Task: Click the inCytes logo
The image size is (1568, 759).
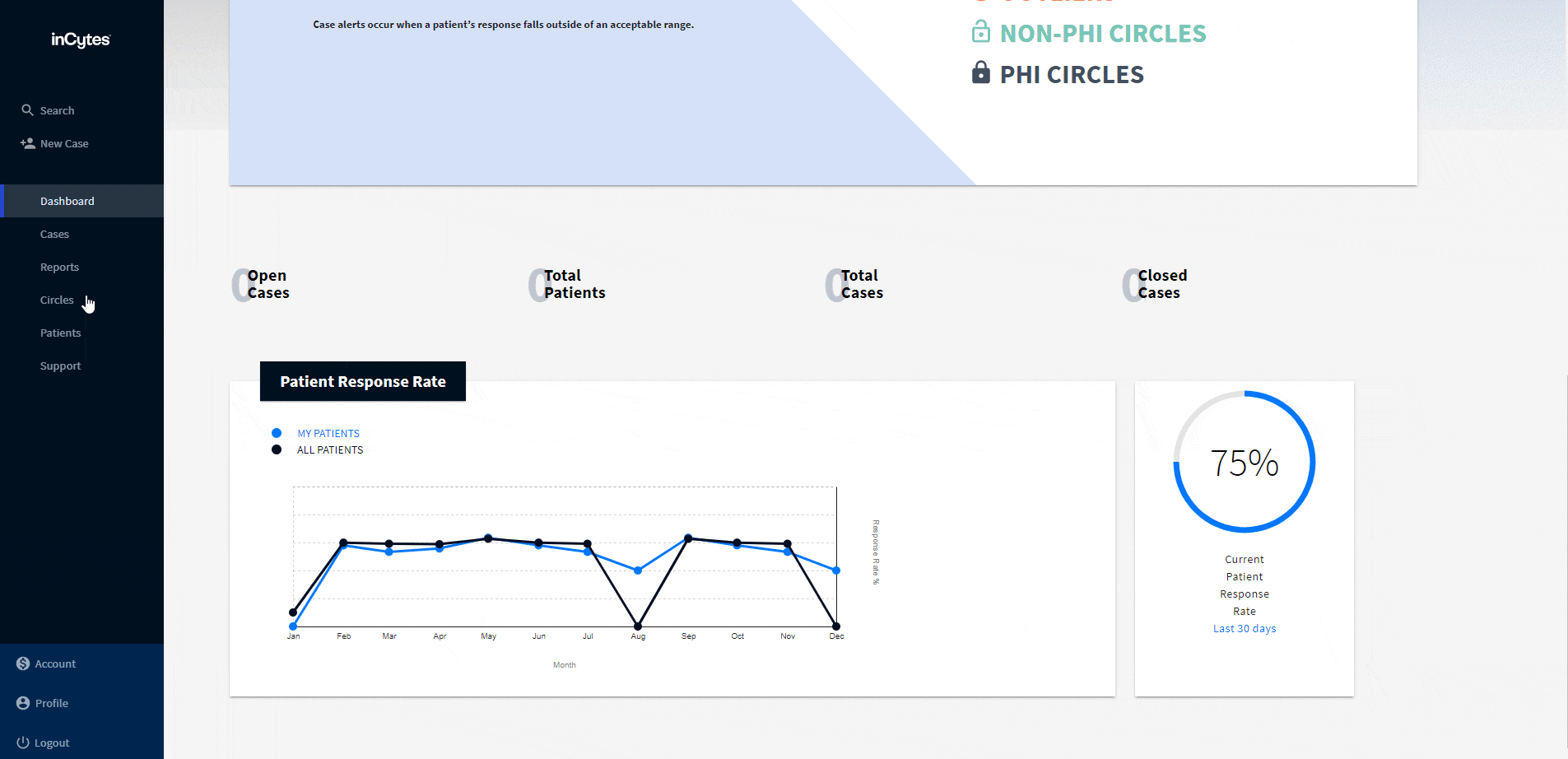Action: click(x=81, y=40)
